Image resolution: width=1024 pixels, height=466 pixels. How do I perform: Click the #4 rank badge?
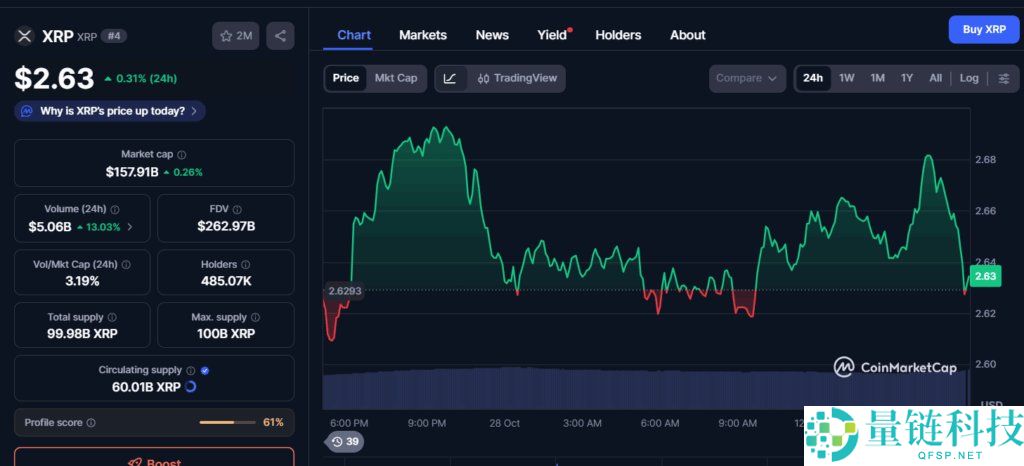tap(114, 36)
